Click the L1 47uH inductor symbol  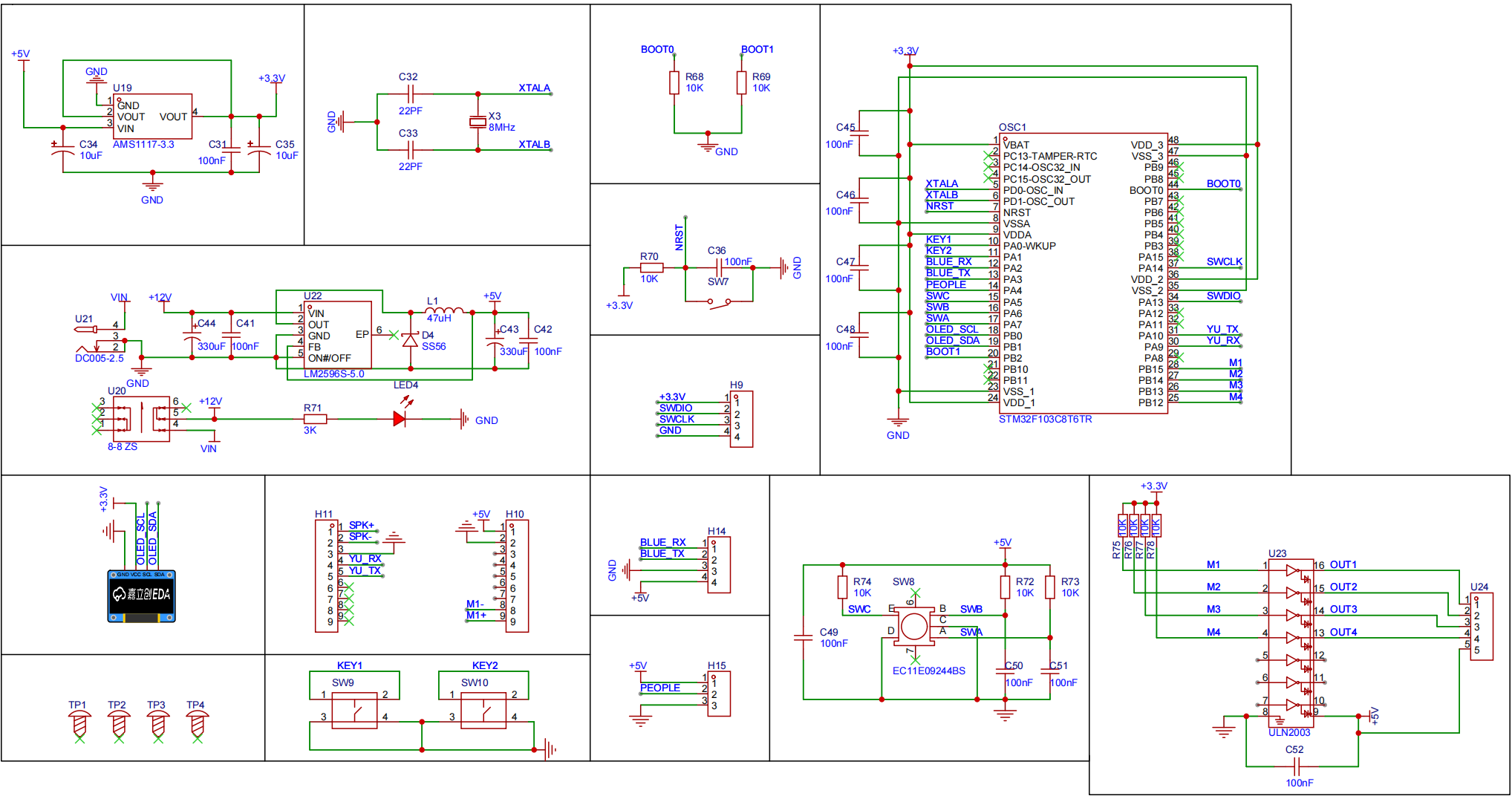(444, 312)
